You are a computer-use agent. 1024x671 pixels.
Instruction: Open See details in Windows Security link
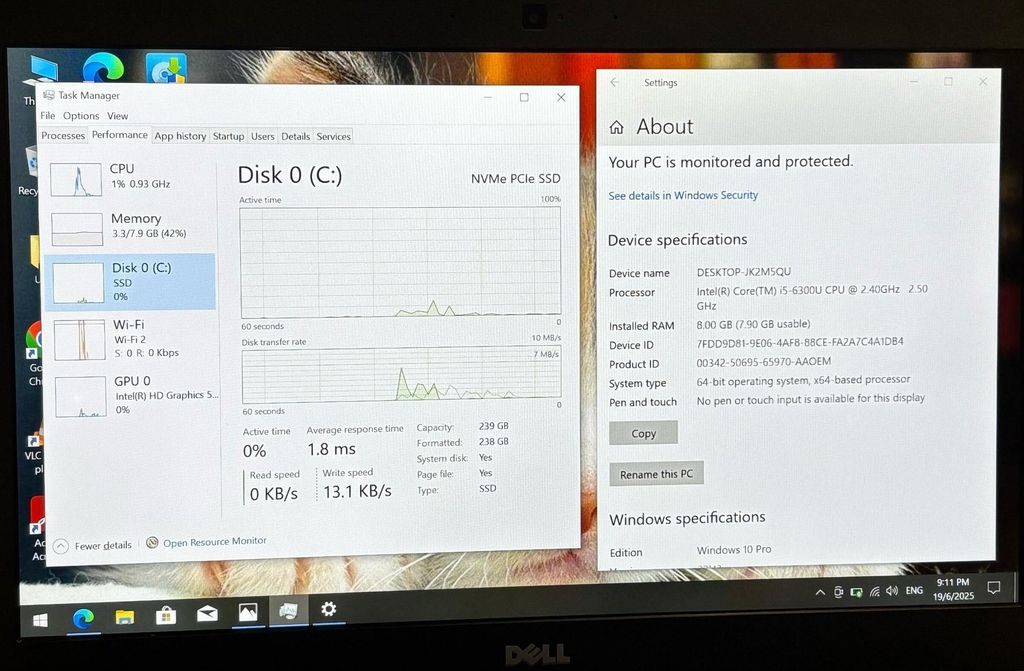[683, 196]
